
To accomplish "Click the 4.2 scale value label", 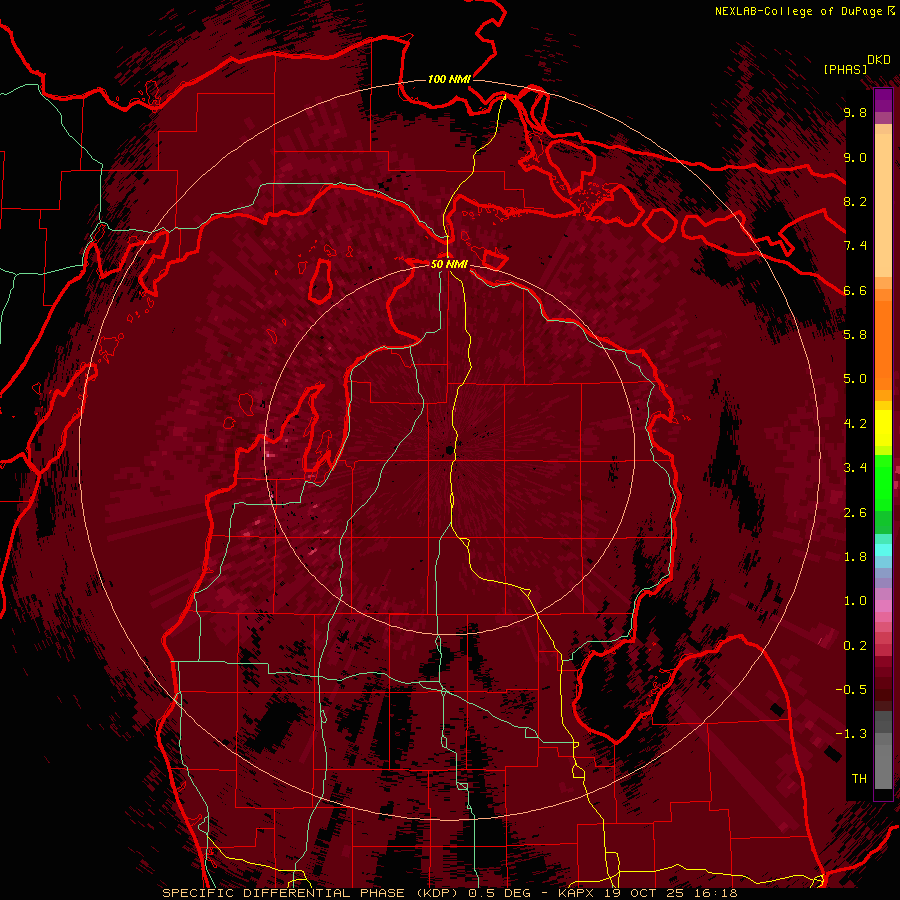I will (855, 424).
